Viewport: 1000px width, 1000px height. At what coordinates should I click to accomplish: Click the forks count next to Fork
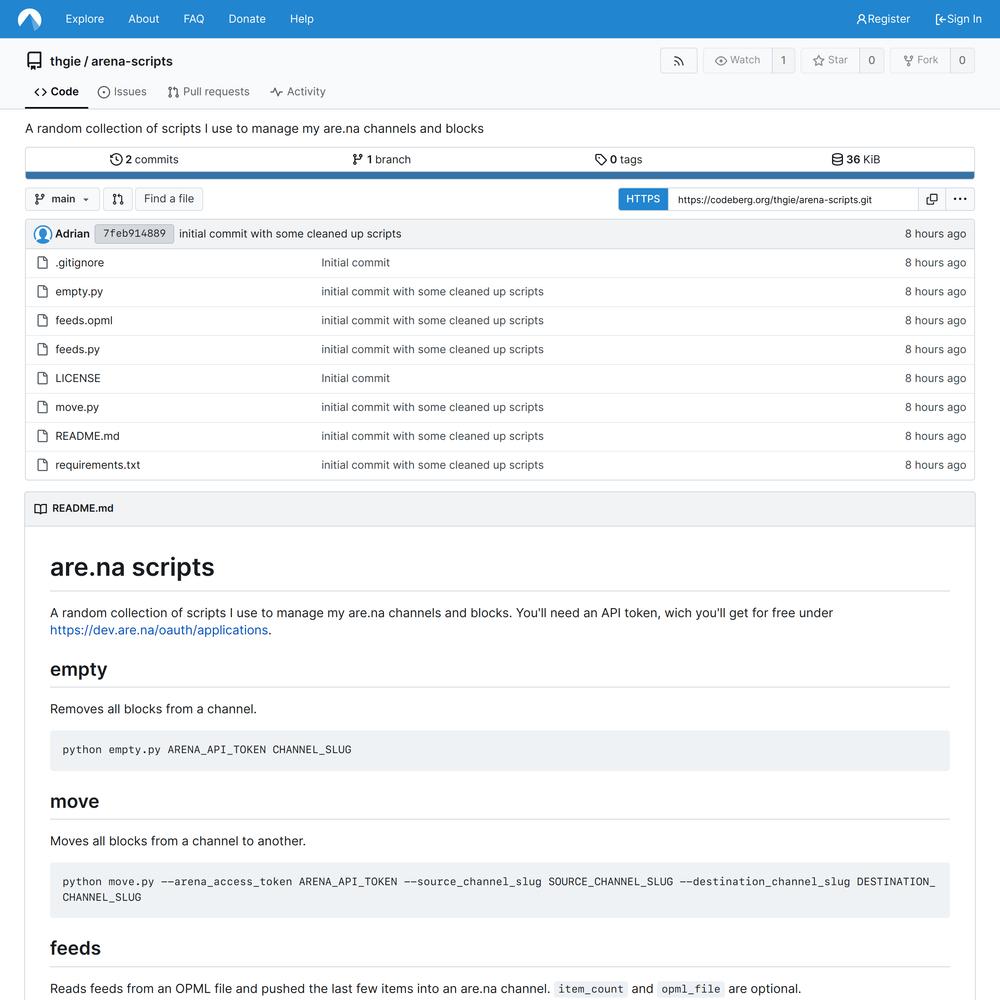point(962,61)
